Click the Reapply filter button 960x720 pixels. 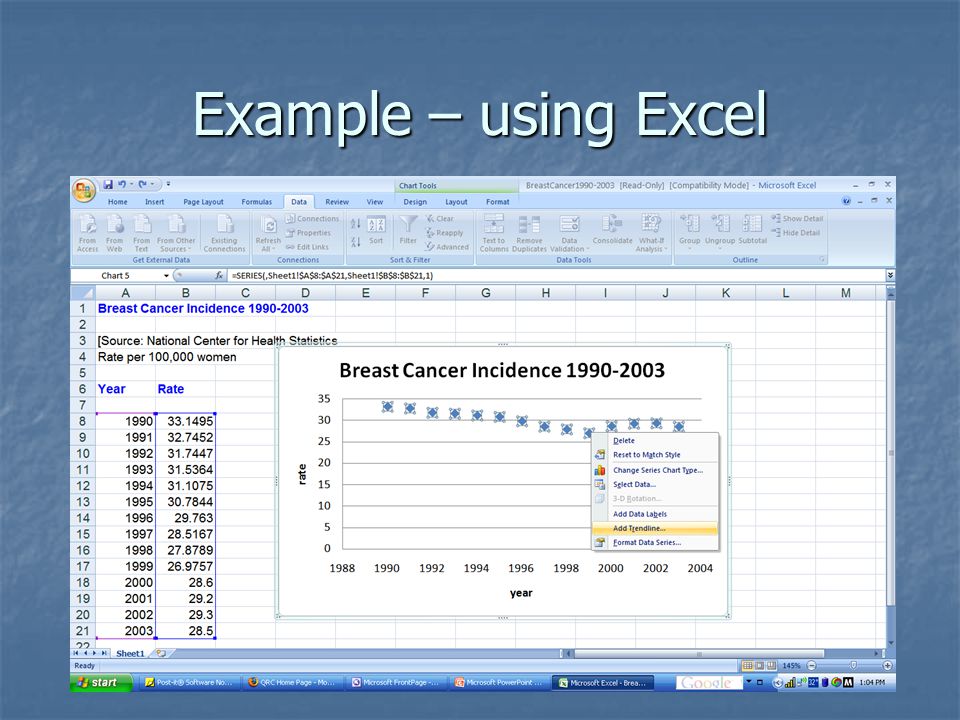click(x=444, y=233)
